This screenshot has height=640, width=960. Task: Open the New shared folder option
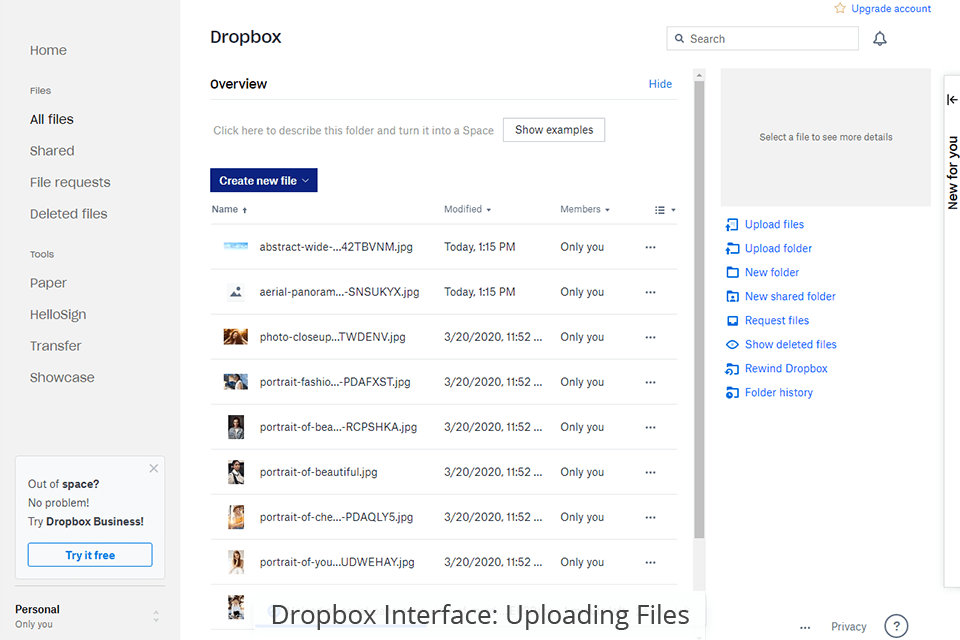789,296
